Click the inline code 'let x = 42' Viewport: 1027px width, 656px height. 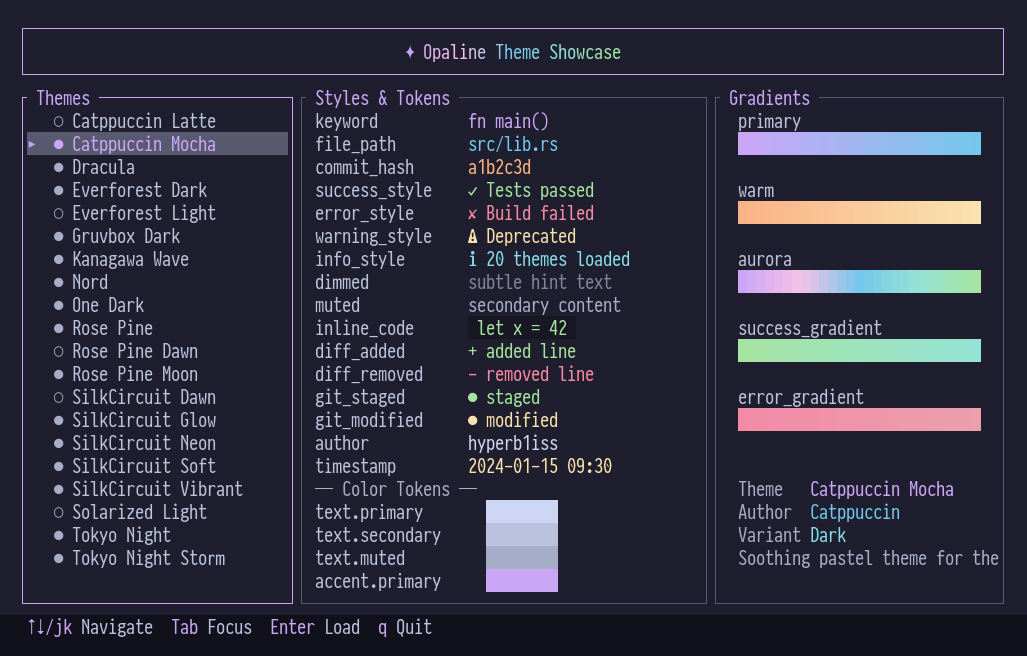(522, 328)
